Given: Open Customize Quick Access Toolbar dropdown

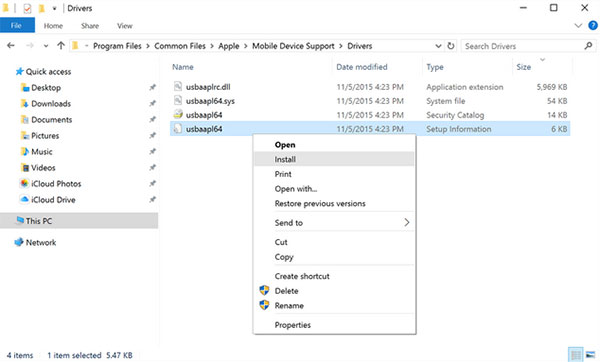Looking at the screenshot, I should (x=55, y=8).
